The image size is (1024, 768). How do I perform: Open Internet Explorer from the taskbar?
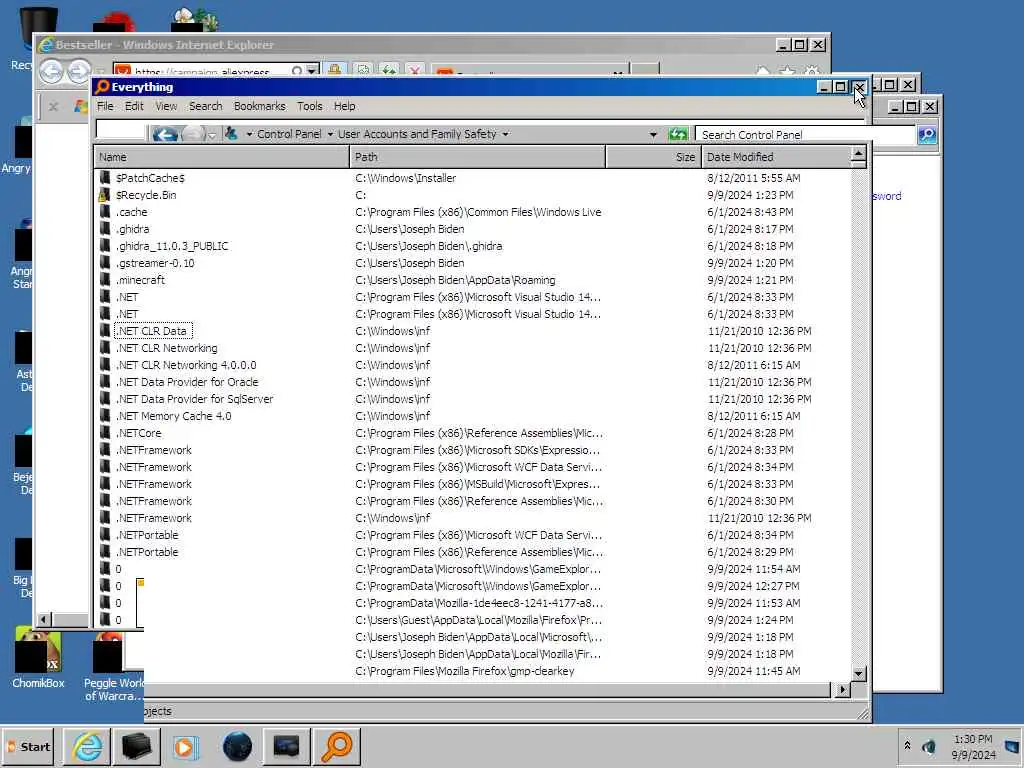tap(88, 746)
